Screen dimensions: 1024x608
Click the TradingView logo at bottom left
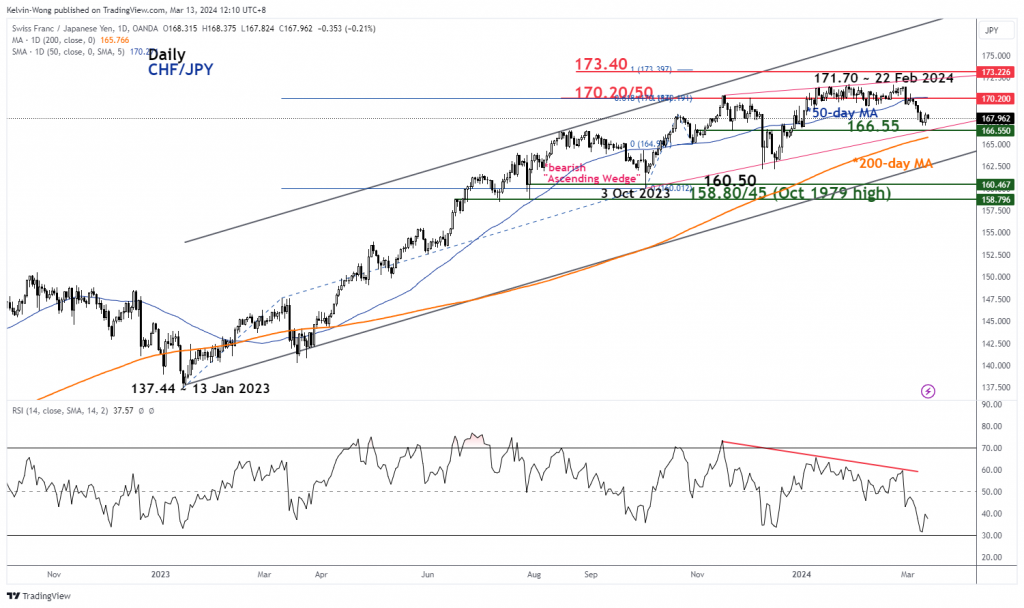point(39,596)
